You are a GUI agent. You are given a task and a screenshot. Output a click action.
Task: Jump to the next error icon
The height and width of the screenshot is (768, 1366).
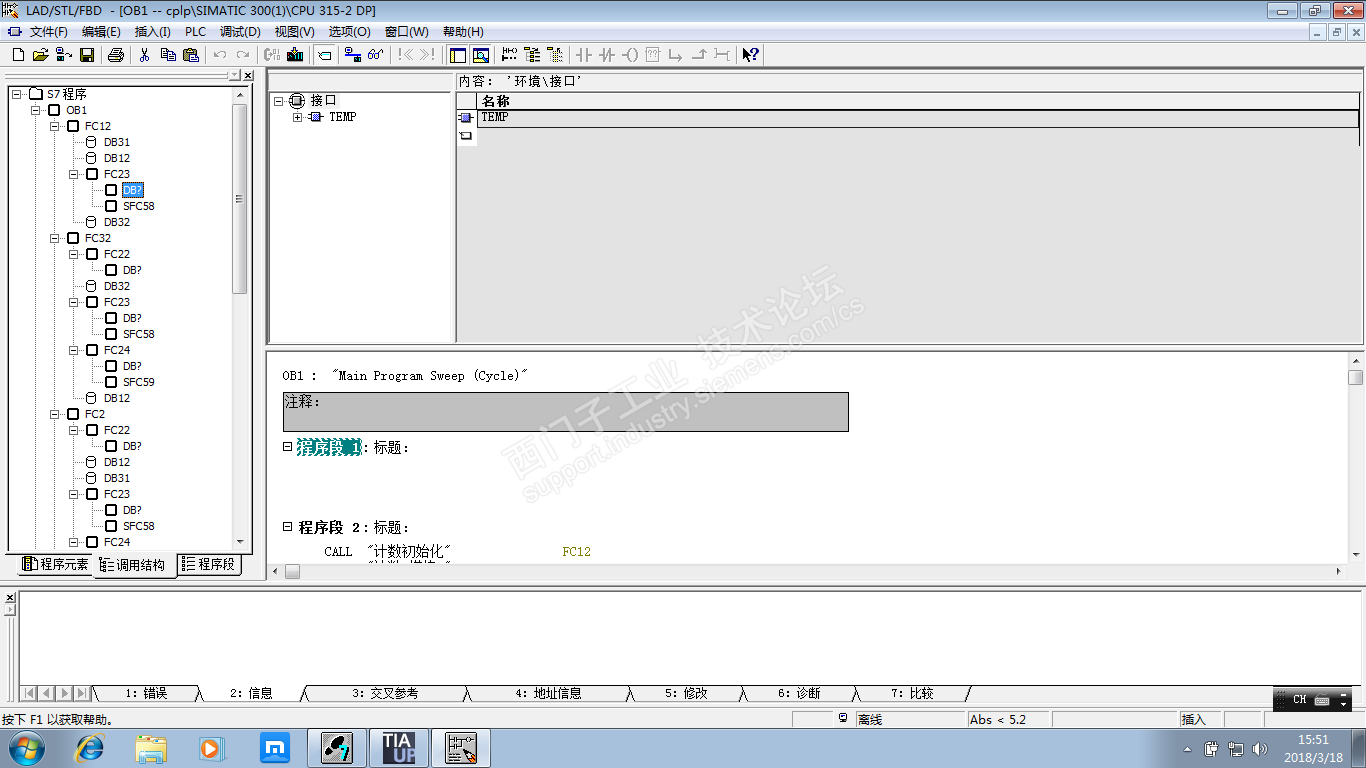point(427,55)
